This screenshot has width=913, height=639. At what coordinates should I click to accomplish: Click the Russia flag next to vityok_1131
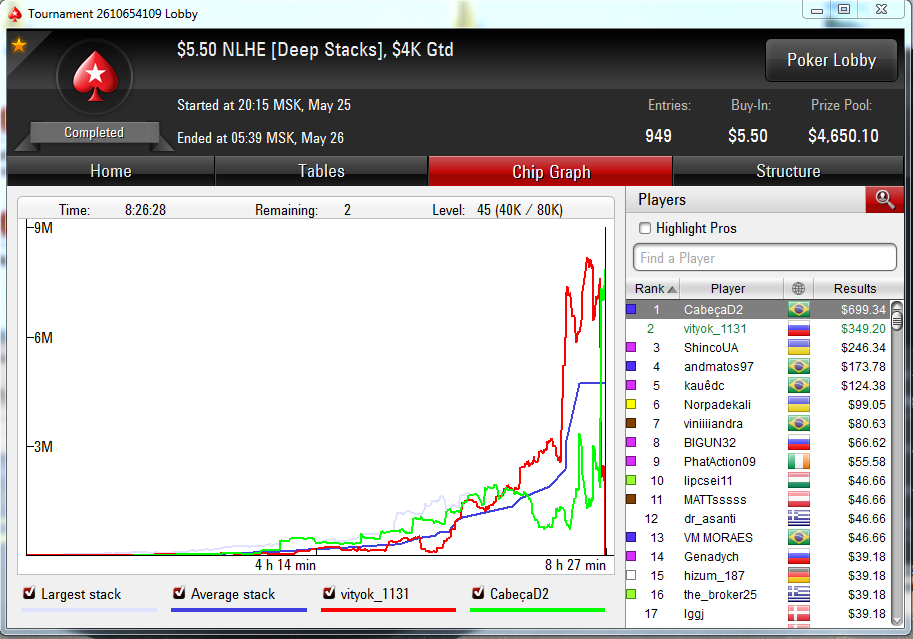click(x=798, y=329)
